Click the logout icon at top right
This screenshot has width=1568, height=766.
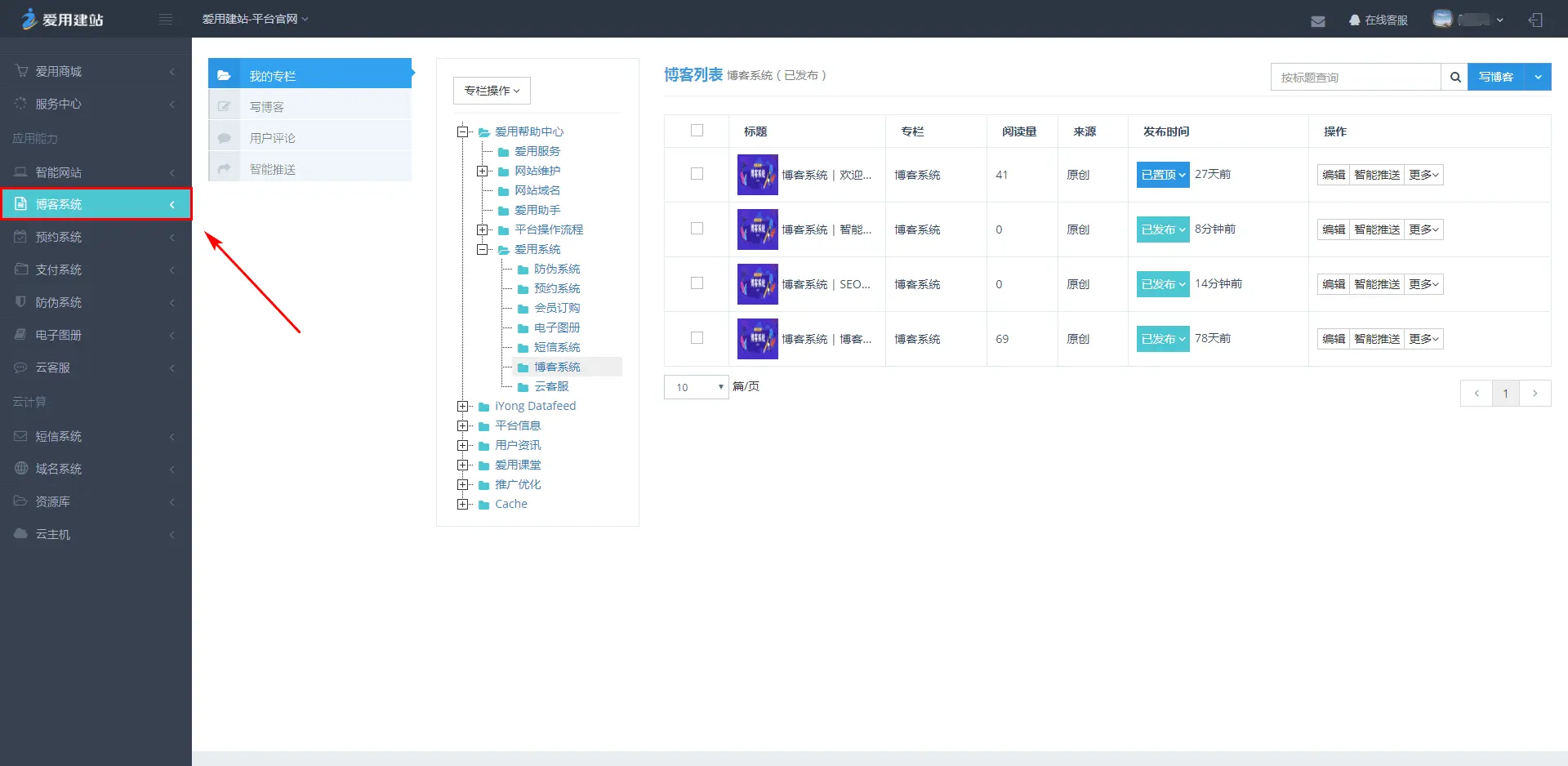pyautogui.click(x=1535, y=20)
